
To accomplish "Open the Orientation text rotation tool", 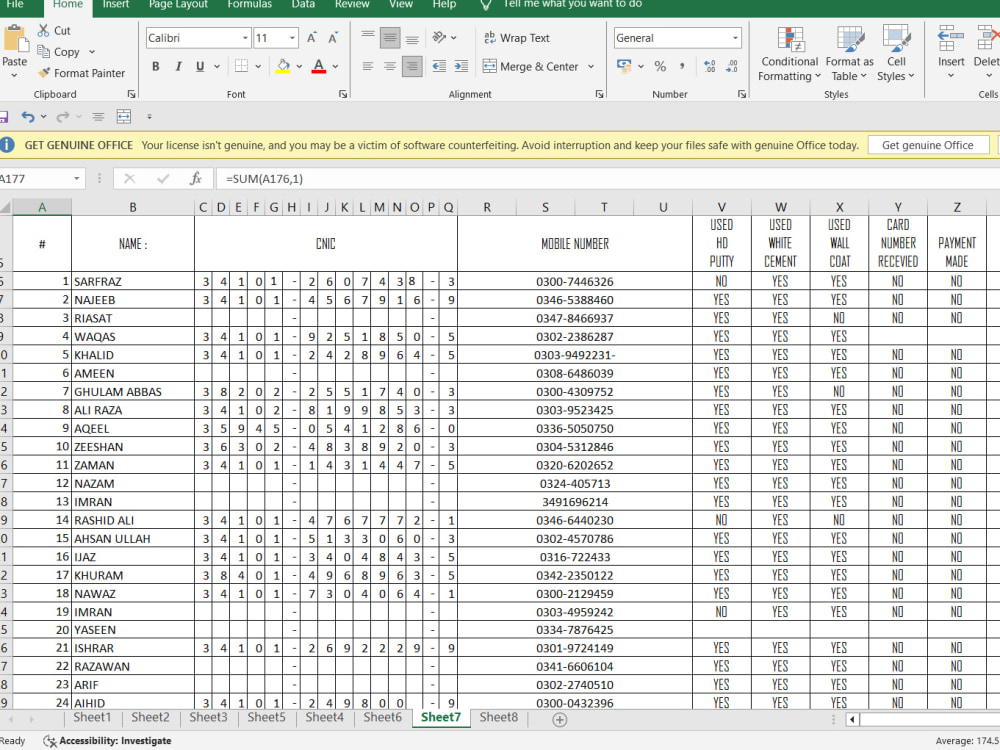I will (439, 38).
